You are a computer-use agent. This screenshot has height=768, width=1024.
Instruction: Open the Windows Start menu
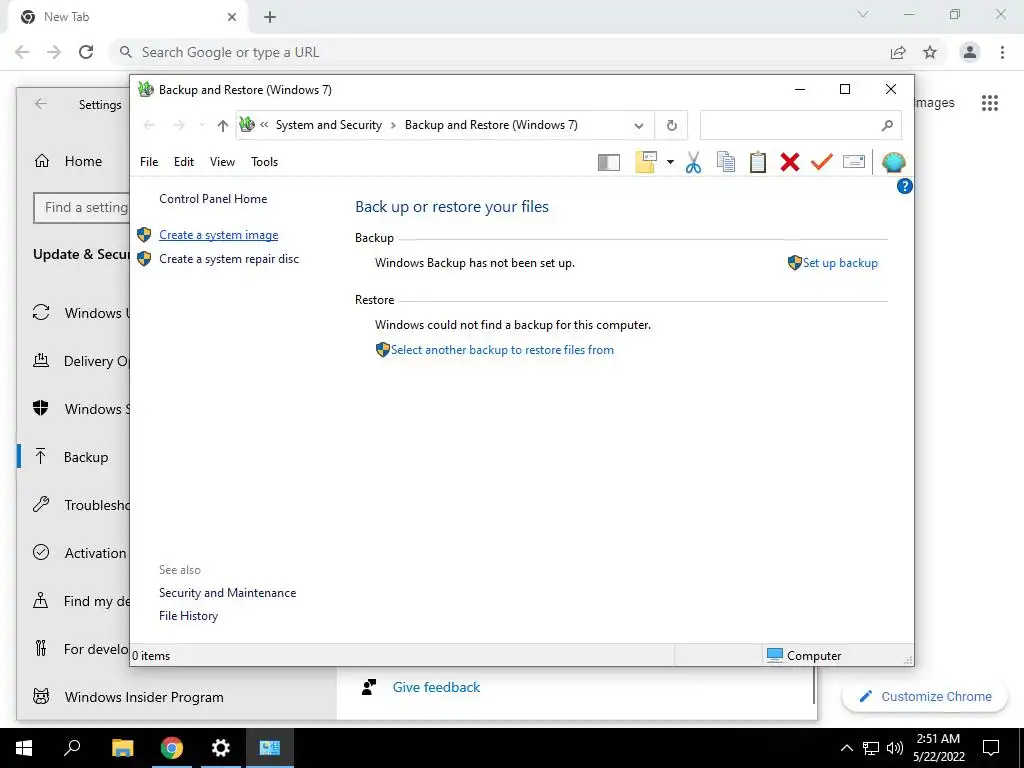coord(24,748)
